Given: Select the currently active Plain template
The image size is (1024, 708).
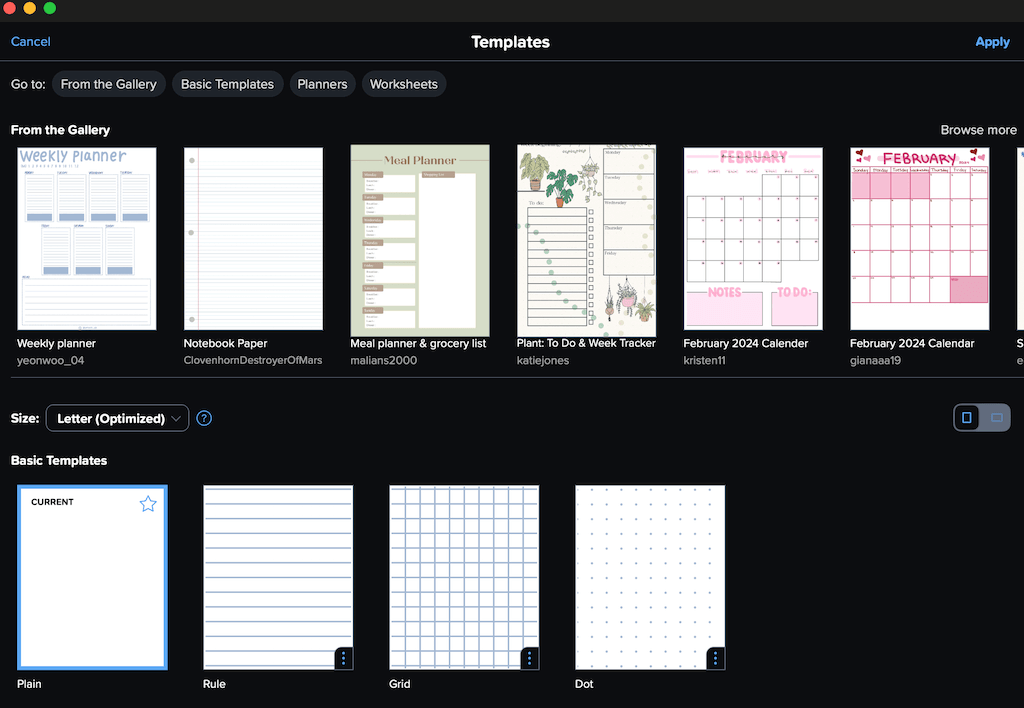Looking at the screenshot, I should coord(92,577).
